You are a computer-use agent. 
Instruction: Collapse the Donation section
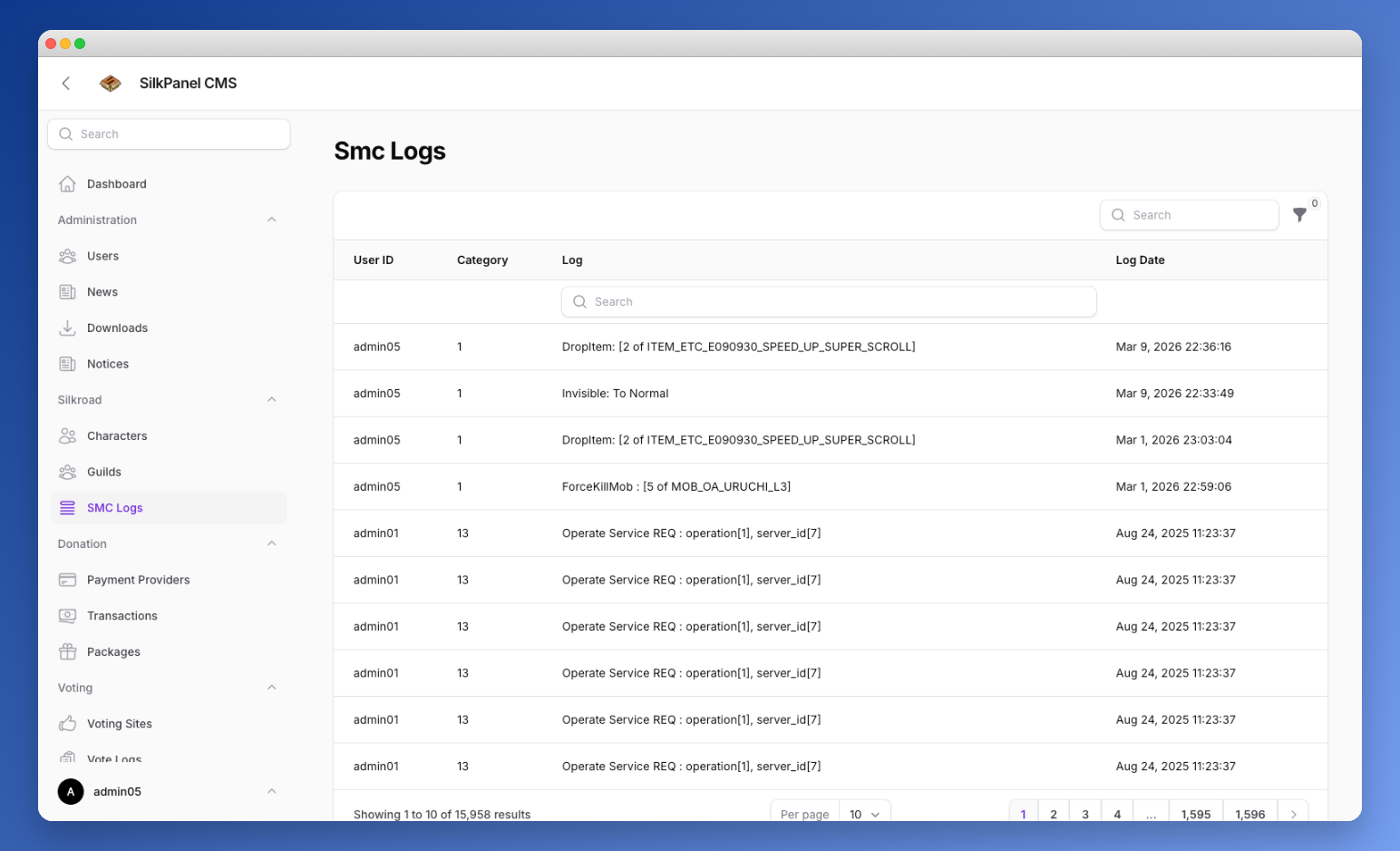272,543
